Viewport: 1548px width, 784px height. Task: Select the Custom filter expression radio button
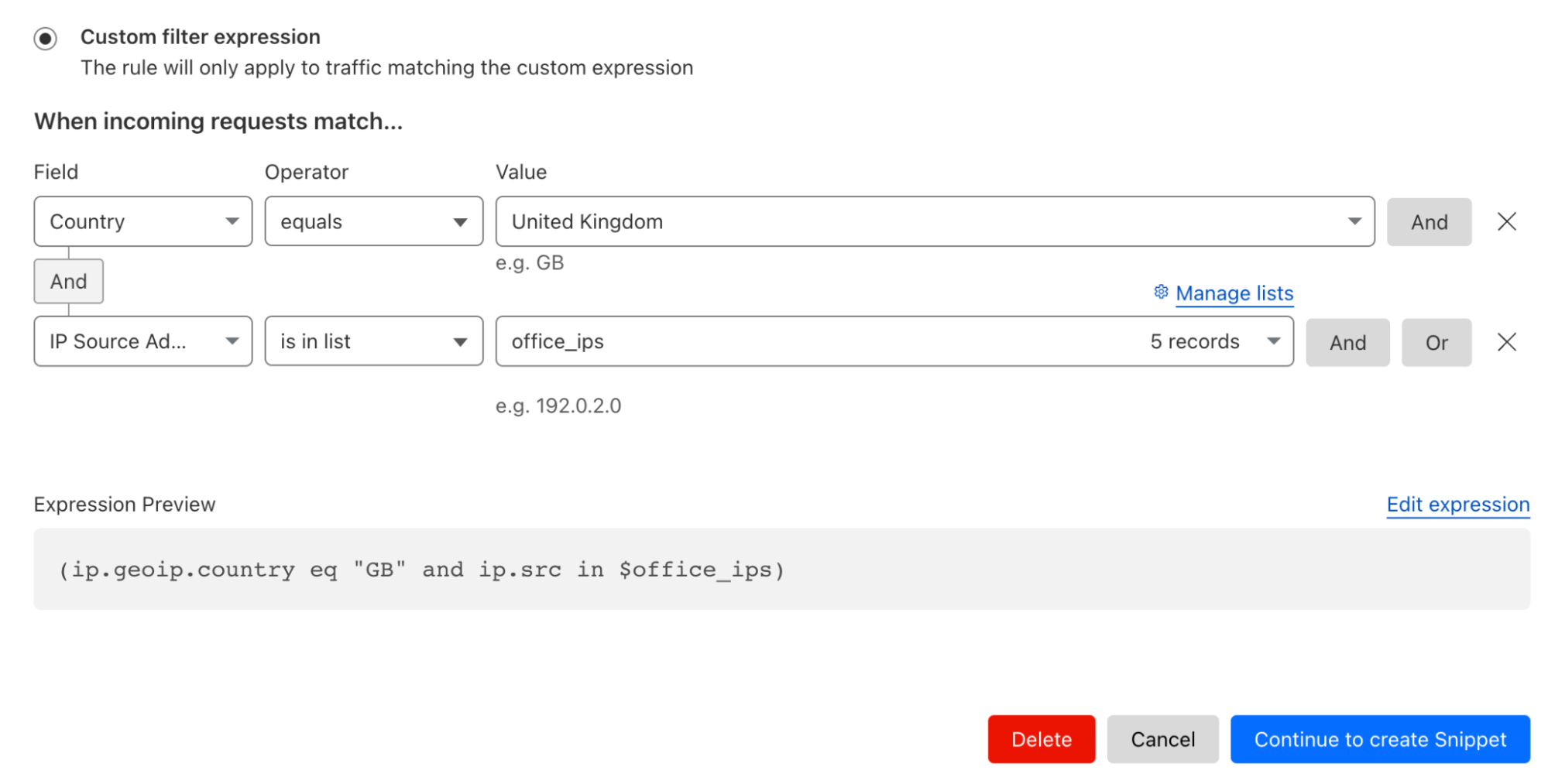(x=45, y=38)
